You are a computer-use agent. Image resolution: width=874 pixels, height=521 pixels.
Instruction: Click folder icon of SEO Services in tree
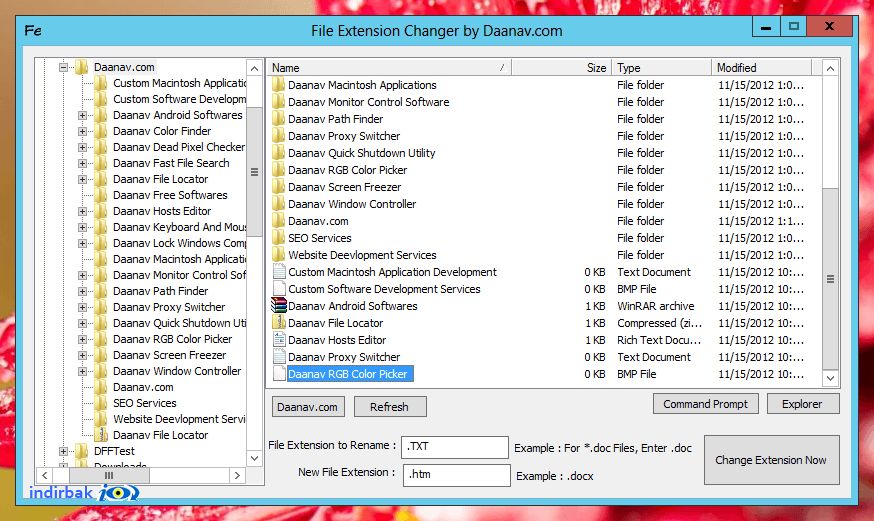tap(101, 403)
